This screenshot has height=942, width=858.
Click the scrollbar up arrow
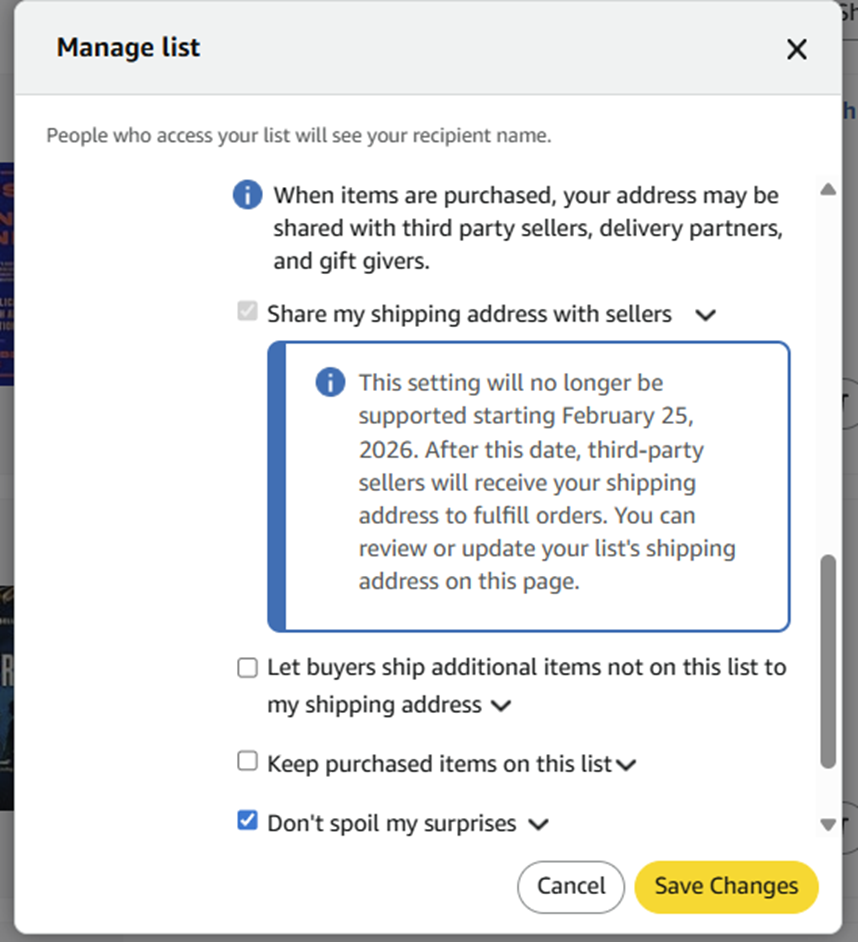[x=827, y=189]
